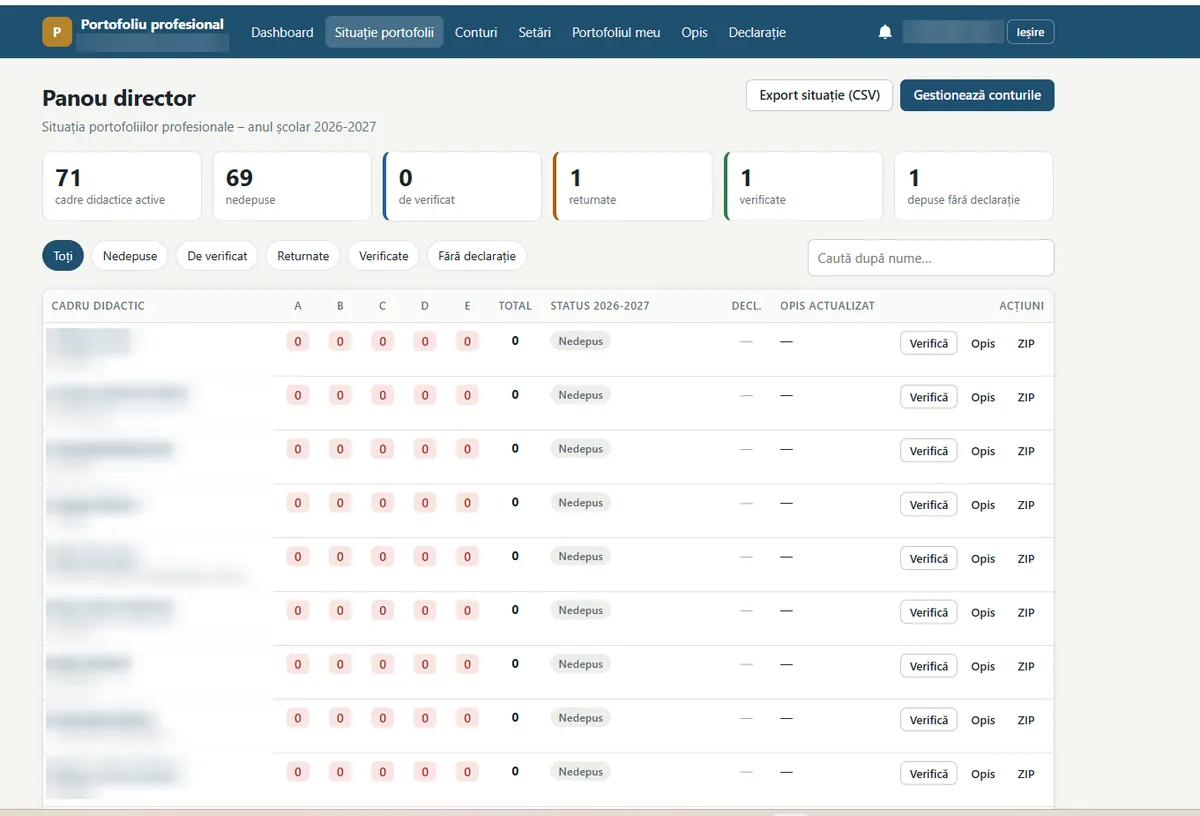Open the Declarație navigation item
The height and width of the screenshot is (816, 1200).
(757, 32)
